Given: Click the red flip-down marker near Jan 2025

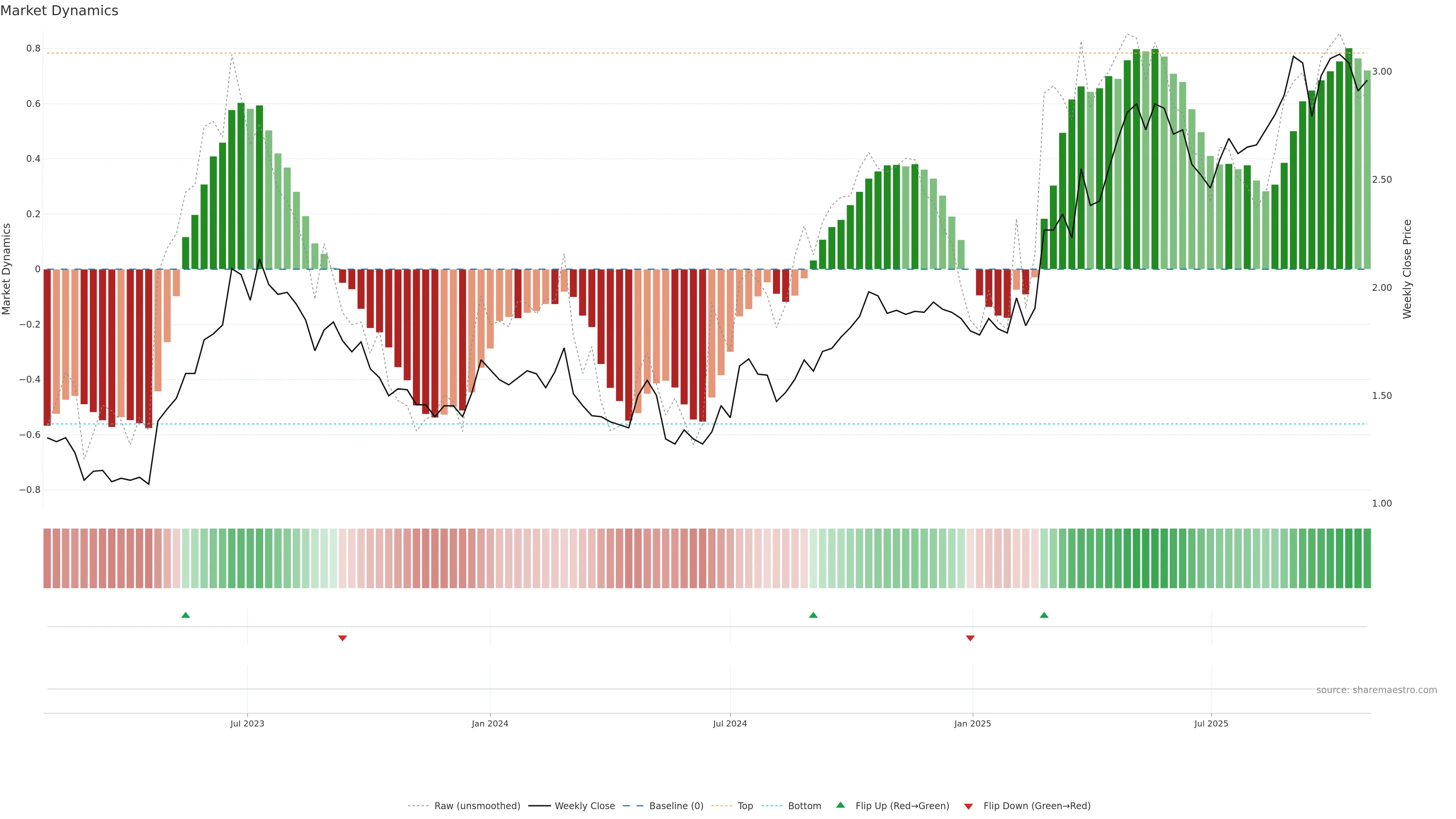Looking at the screenshot, I should [970, 638].
